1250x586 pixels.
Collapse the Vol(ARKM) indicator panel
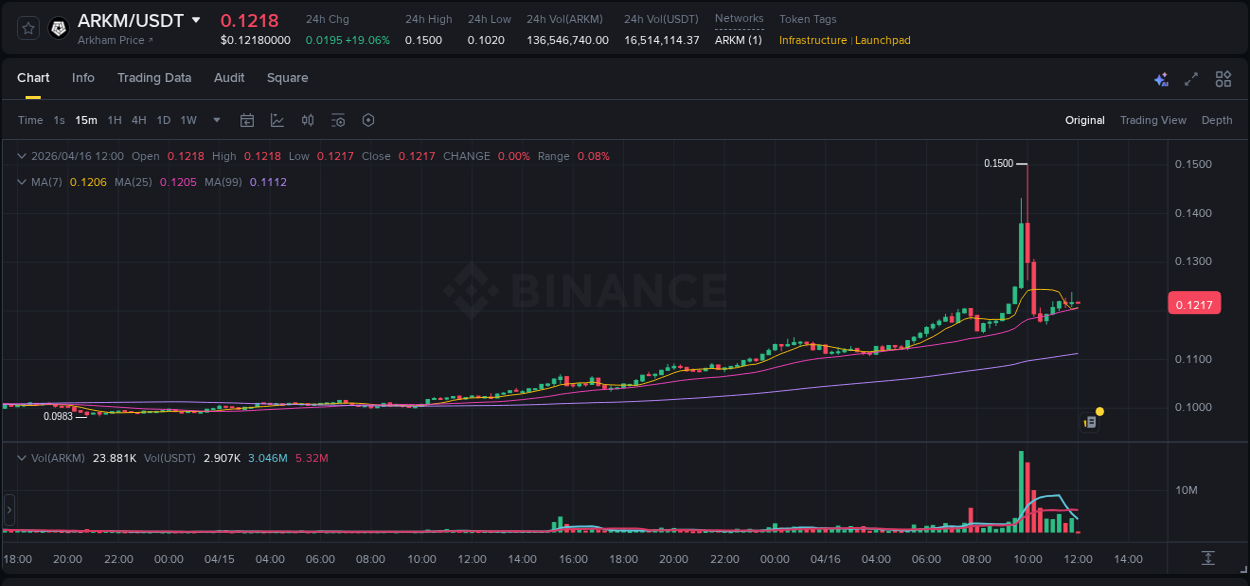coord(21,457)
